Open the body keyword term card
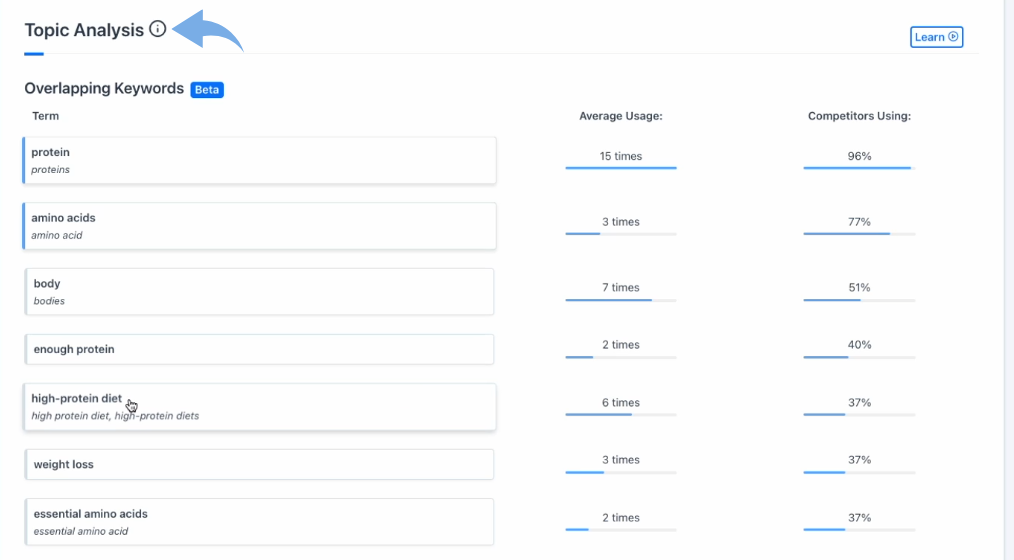The image size is (1014, 560). pyautogui.click(x=259, y=291)
